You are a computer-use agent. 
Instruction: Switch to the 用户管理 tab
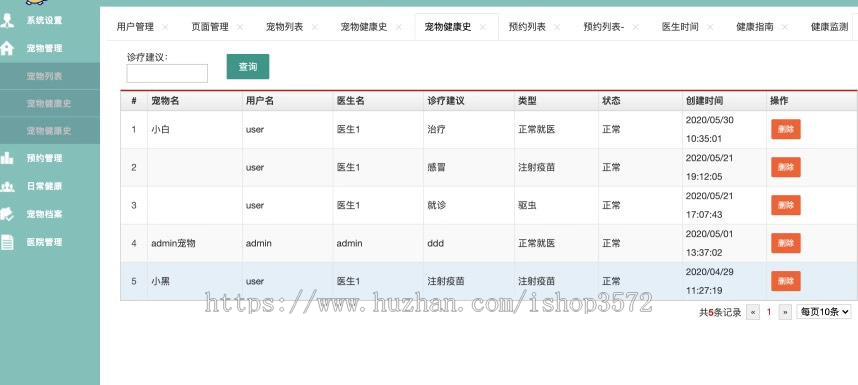pyautogui.click(x=135, y=27)
